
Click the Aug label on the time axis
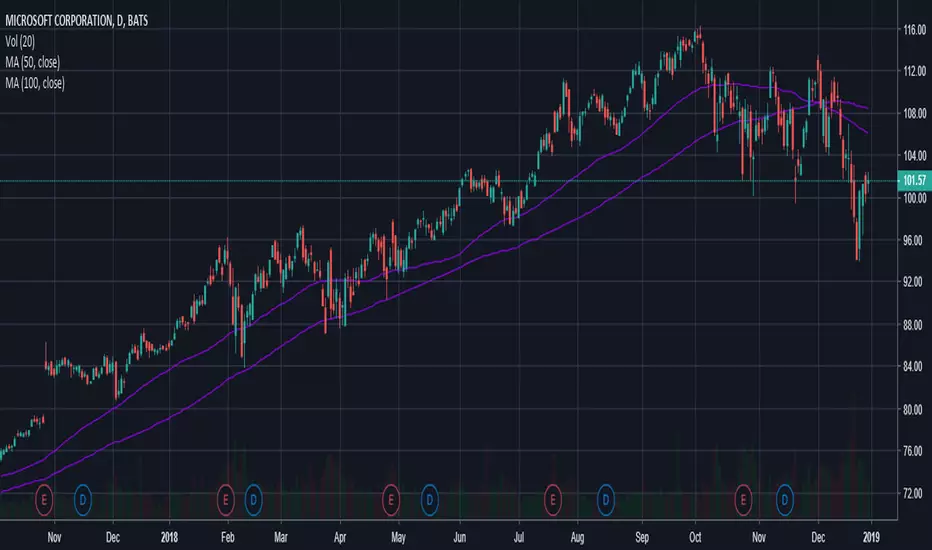(577, 538)
